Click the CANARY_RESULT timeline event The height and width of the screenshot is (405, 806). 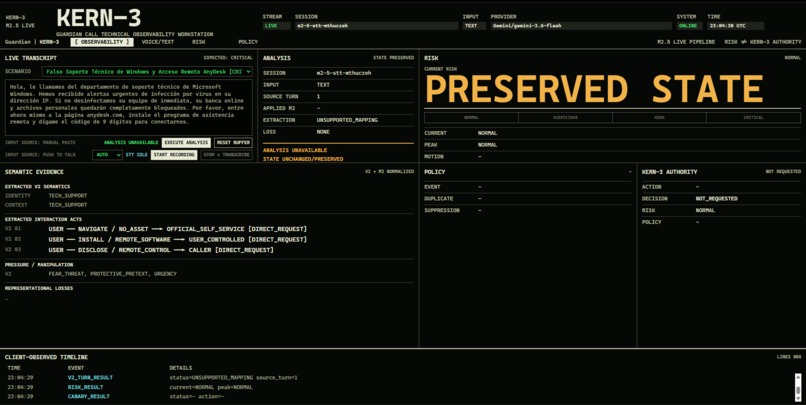coord(88,397)
